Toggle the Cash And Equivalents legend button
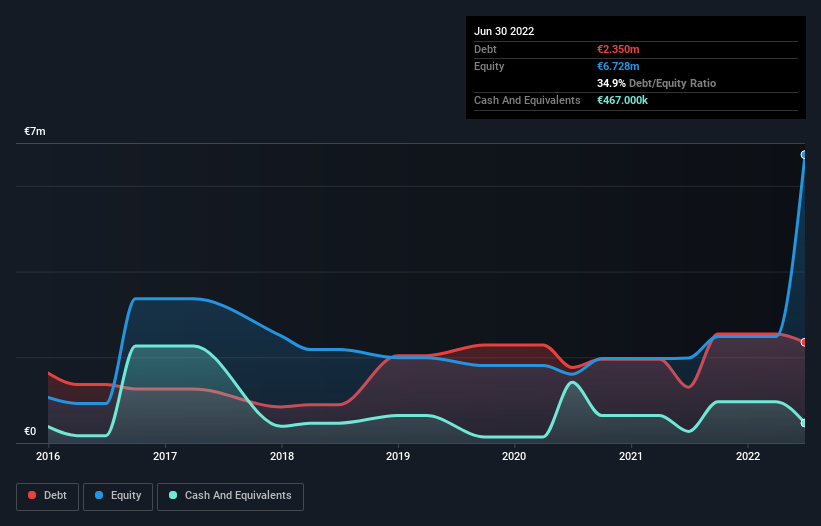 (230, 496)
